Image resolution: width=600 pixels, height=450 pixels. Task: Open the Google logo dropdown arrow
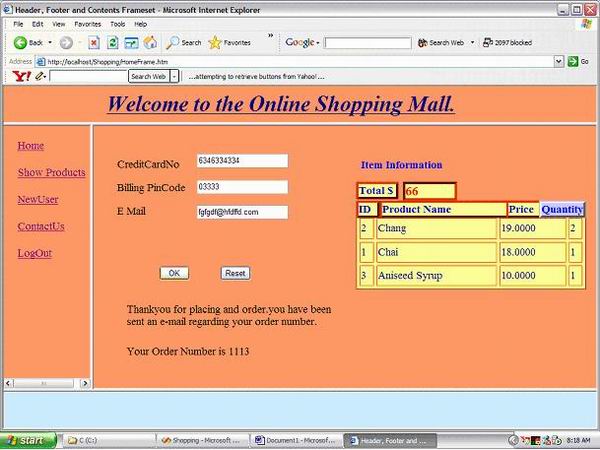(318, 43)
